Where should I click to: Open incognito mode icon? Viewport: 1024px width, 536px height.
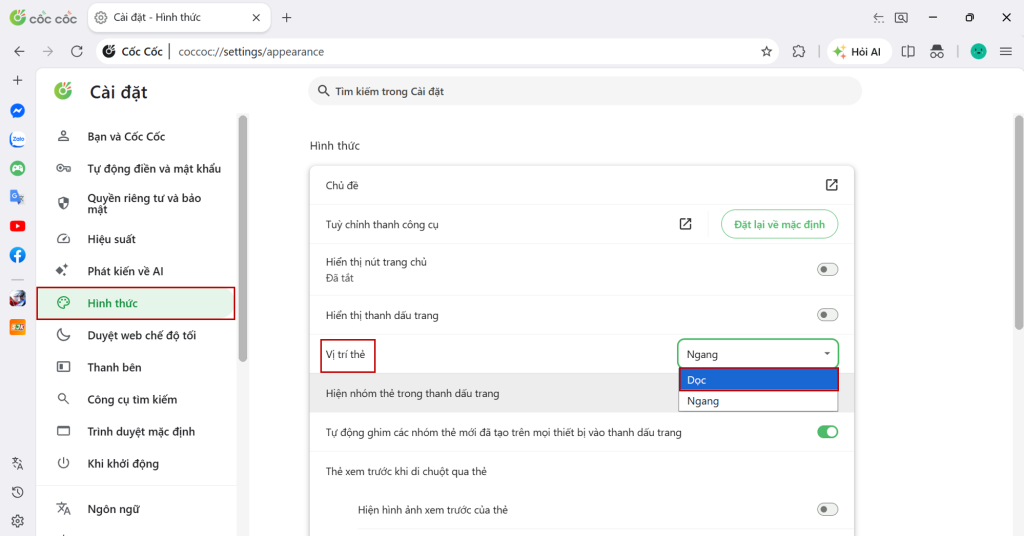click(x=937, y=52)
